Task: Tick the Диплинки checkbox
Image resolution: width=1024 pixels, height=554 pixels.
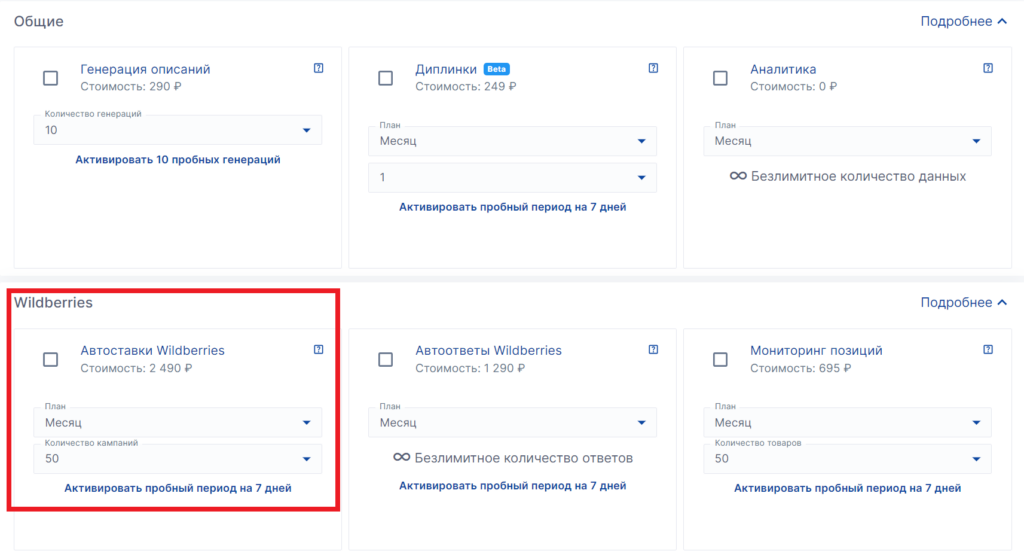Action: click(386, 78)
